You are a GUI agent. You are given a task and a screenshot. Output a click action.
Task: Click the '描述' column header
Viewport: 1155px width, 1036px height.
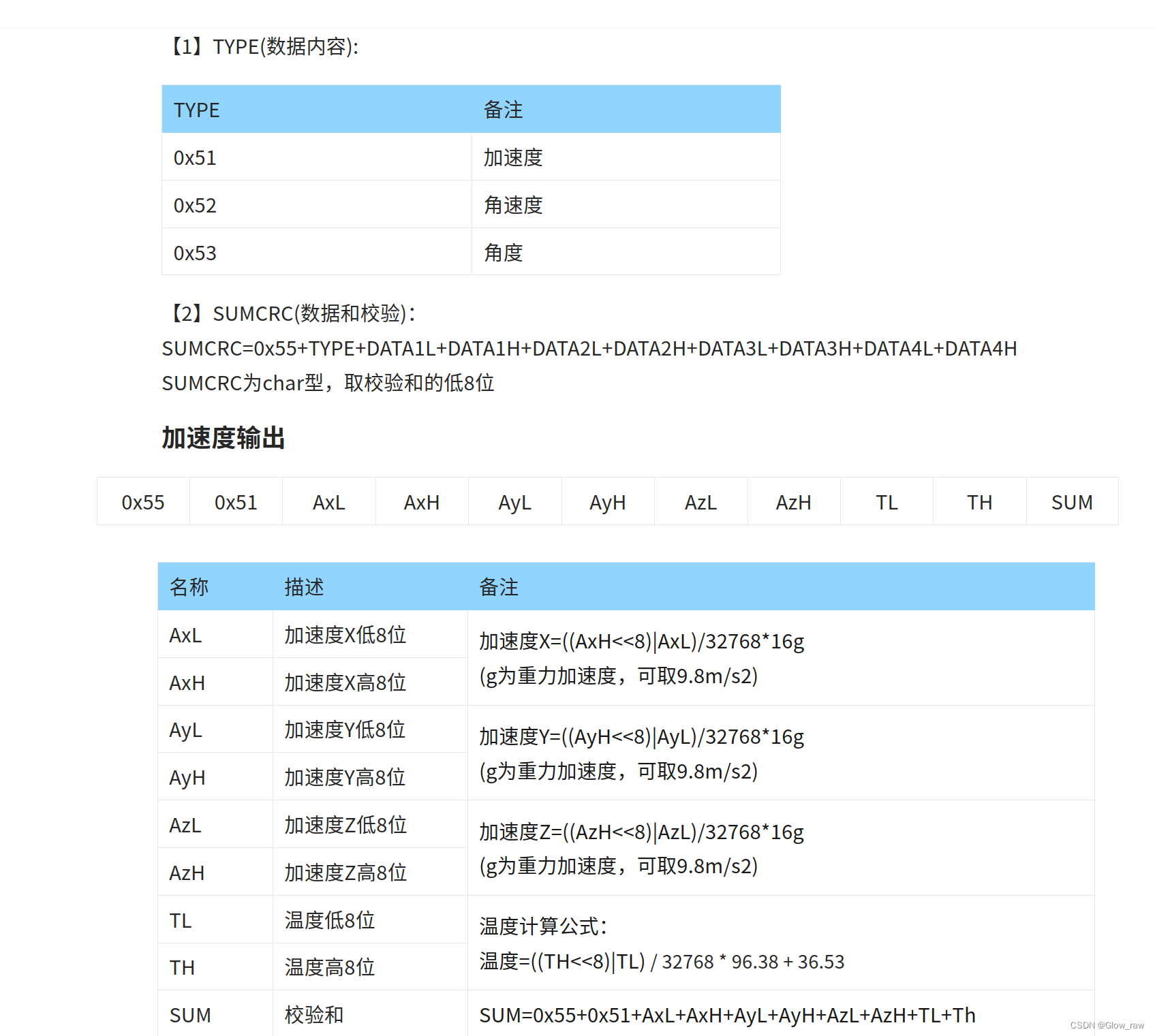(371, 586)
